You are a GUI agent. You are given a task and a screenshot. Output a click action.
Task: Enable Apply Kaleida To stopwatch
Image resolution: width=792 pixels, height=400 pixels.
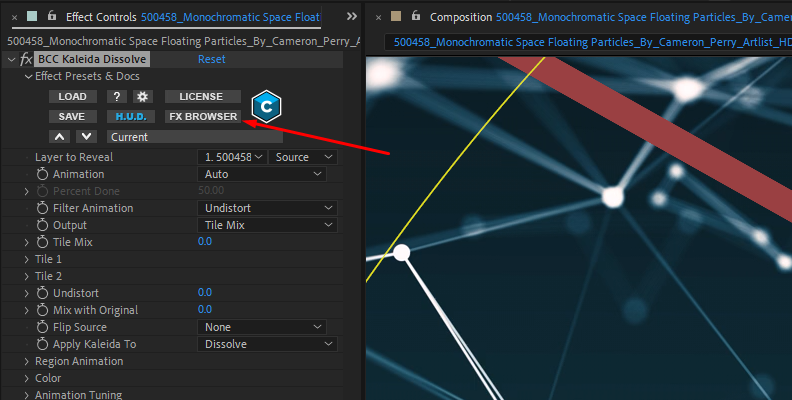(42, 344)
